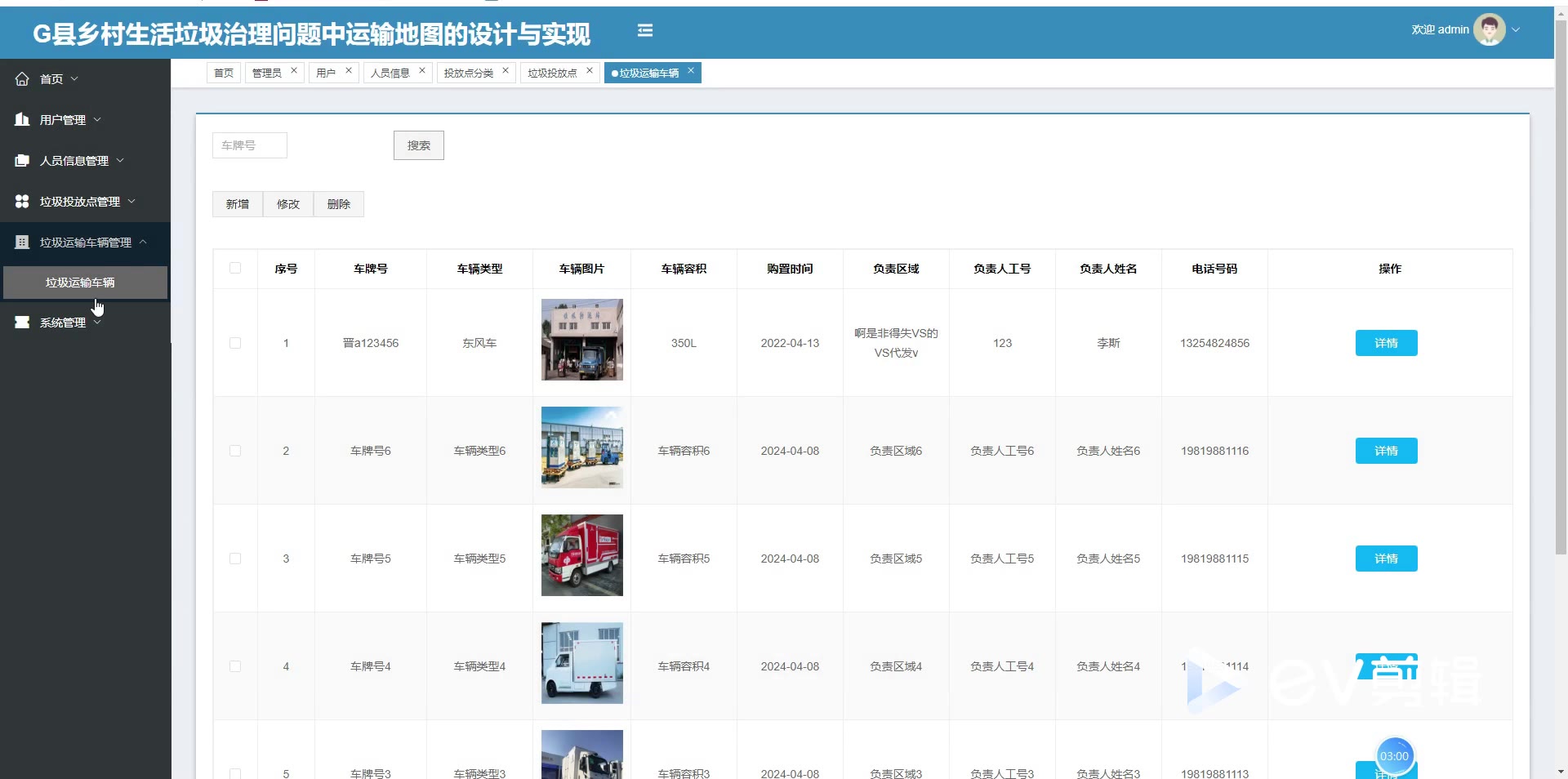The height and width of the screenshot is (779, 1568).
Task: Switch to the 人员信息 tab
Action: [x=390, y=73]
